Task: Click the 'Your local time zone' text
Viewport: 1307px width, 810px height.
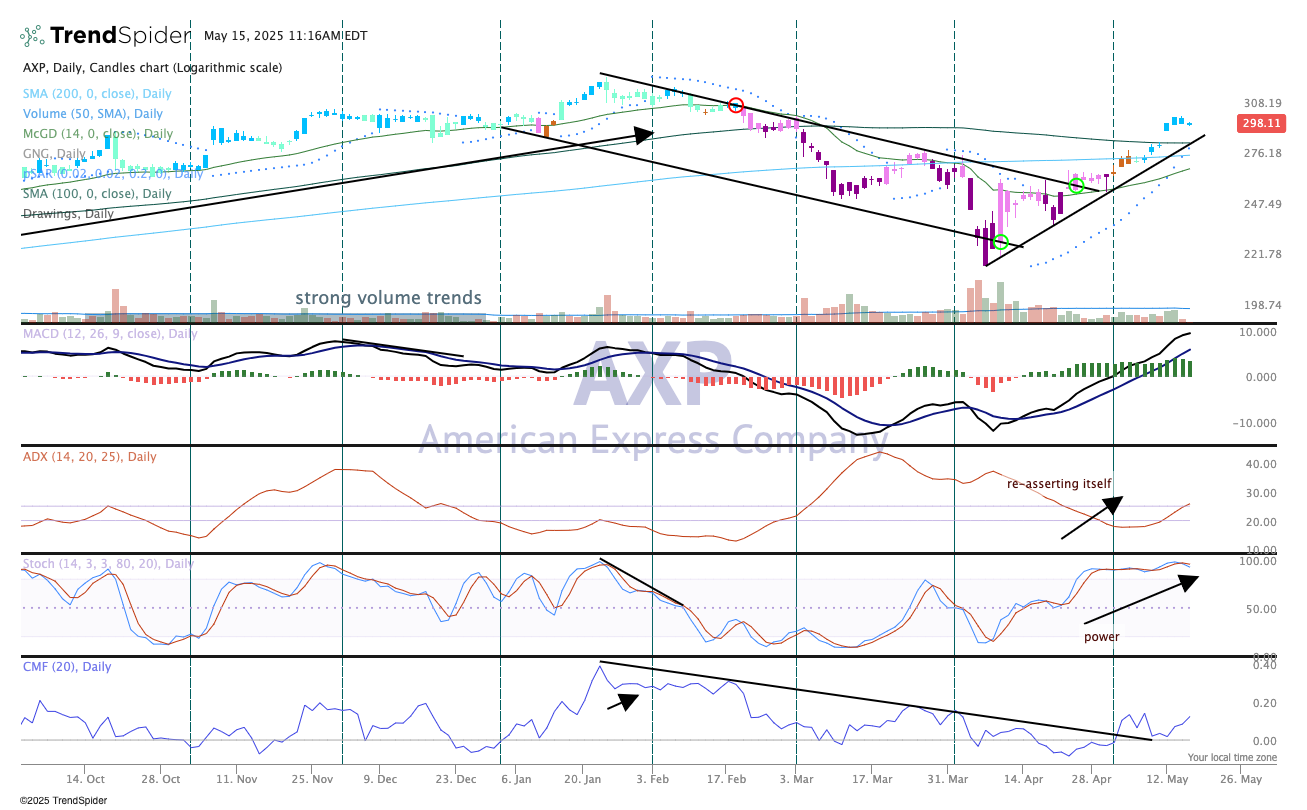Action: click(x=1232, y=758)
